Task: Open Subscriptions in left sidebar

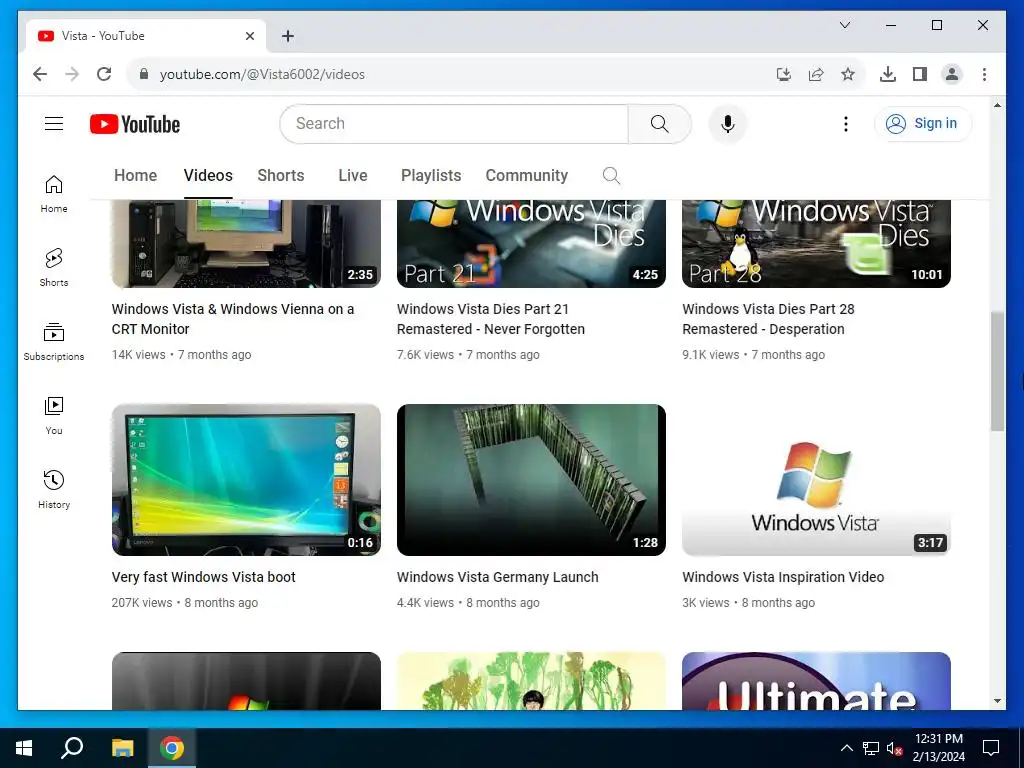Action: [x=54, y=342]
